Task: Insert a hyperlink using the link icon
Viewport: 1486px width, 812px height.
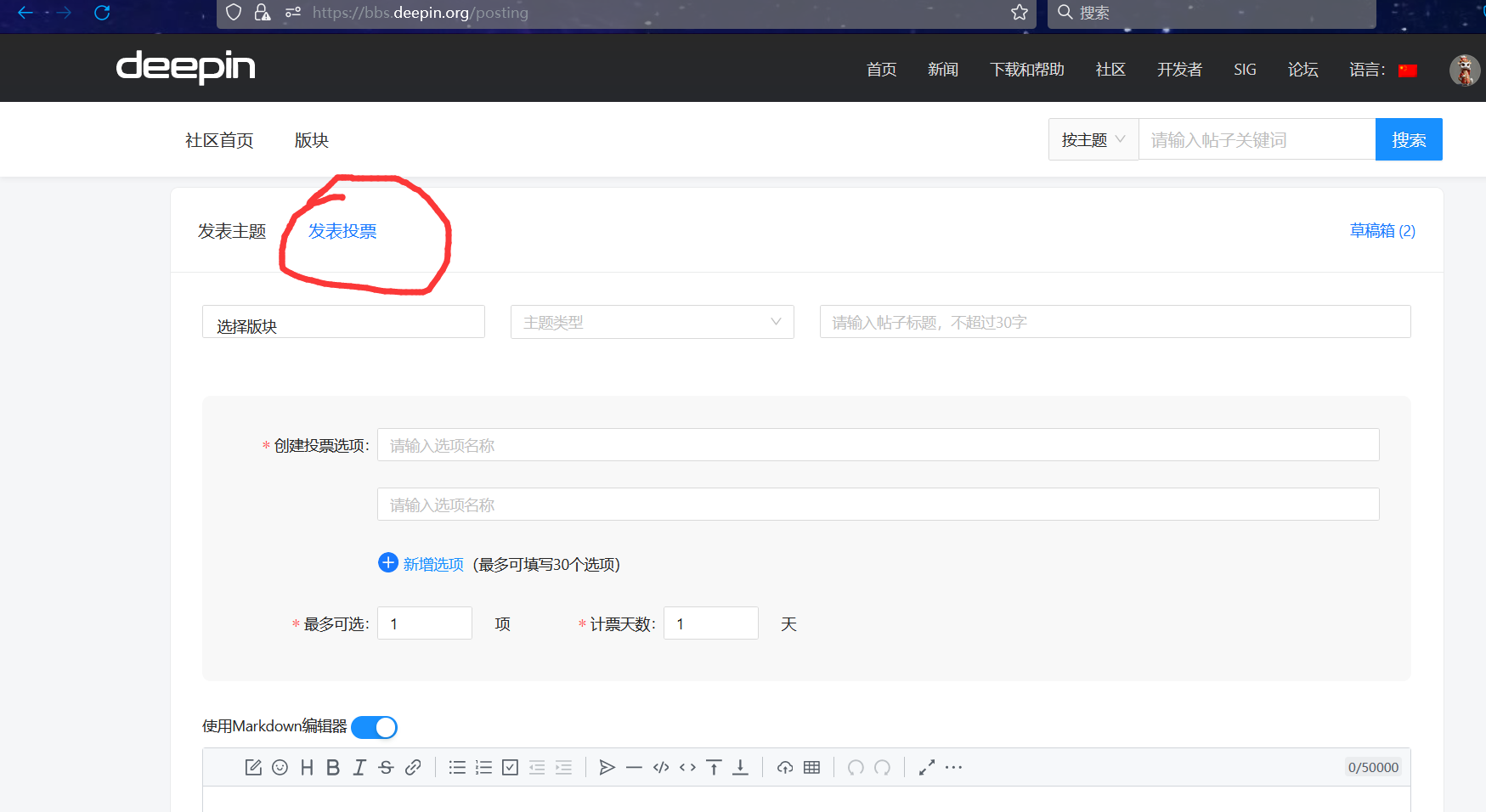Action: click(x=414, y=767)
